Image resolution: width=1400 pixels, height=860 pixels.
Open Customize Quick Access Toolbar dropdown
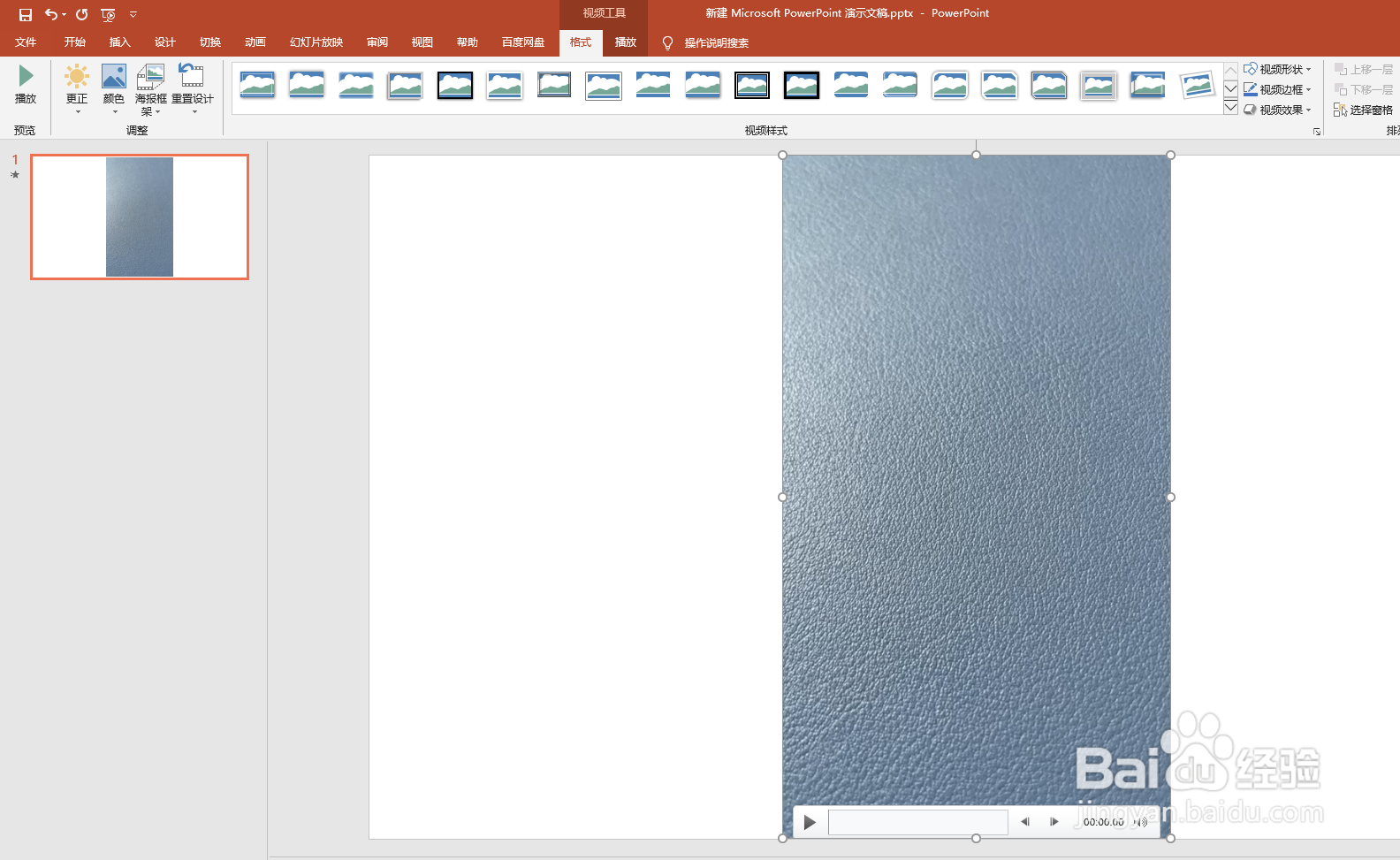(133, 15)
